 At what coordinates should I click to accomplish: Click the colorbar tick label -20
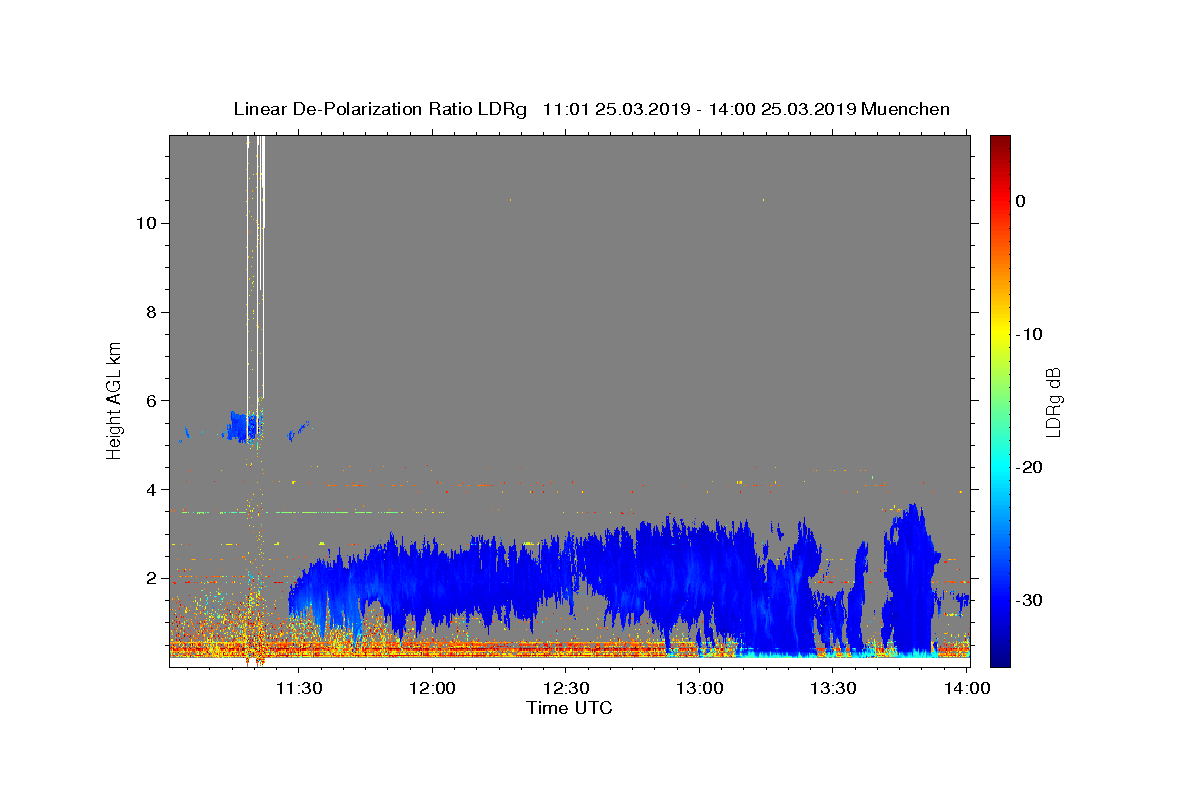1030,467
